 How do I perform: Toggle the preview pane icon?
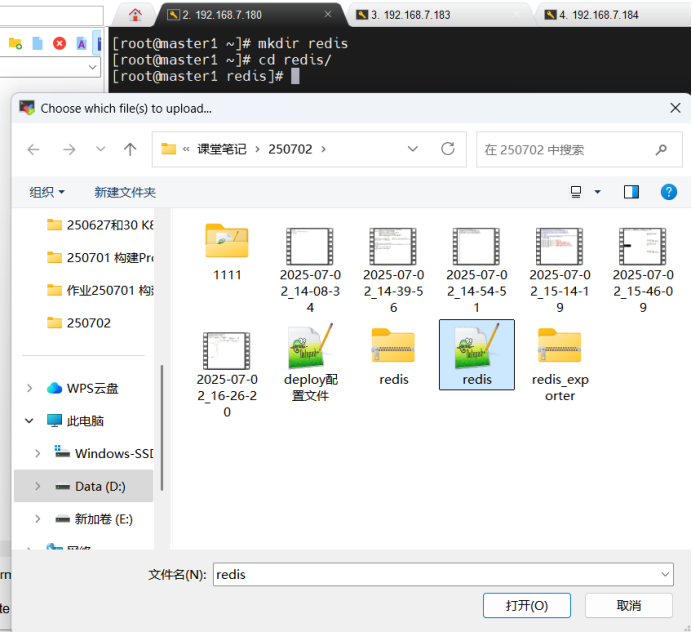click(631, 191)
